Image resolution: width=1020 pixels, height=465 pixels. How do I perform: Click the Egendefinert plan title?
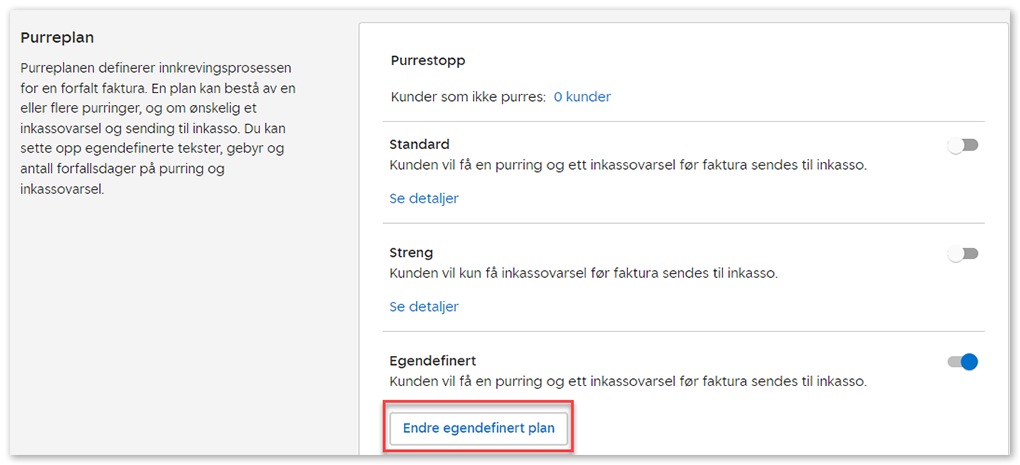(431, 360)
